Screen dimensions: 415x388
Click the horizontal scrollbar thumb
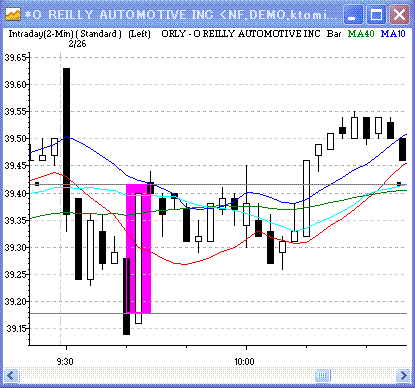(322, 376)
